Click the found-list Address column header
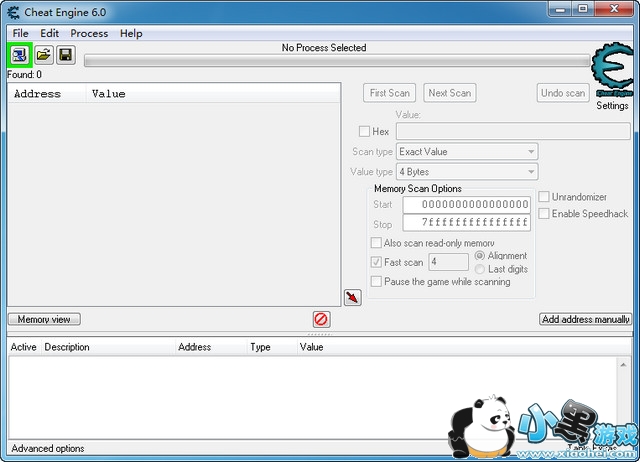640x462 pixels. pyautogui.click(x=47, y=93)
